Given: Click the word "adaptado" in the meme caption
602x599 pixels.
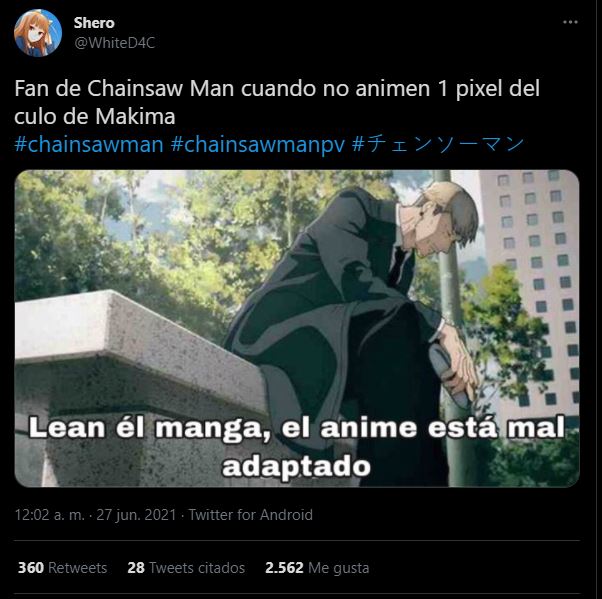Looking at the screenshot, I should [x=296, y=467].
